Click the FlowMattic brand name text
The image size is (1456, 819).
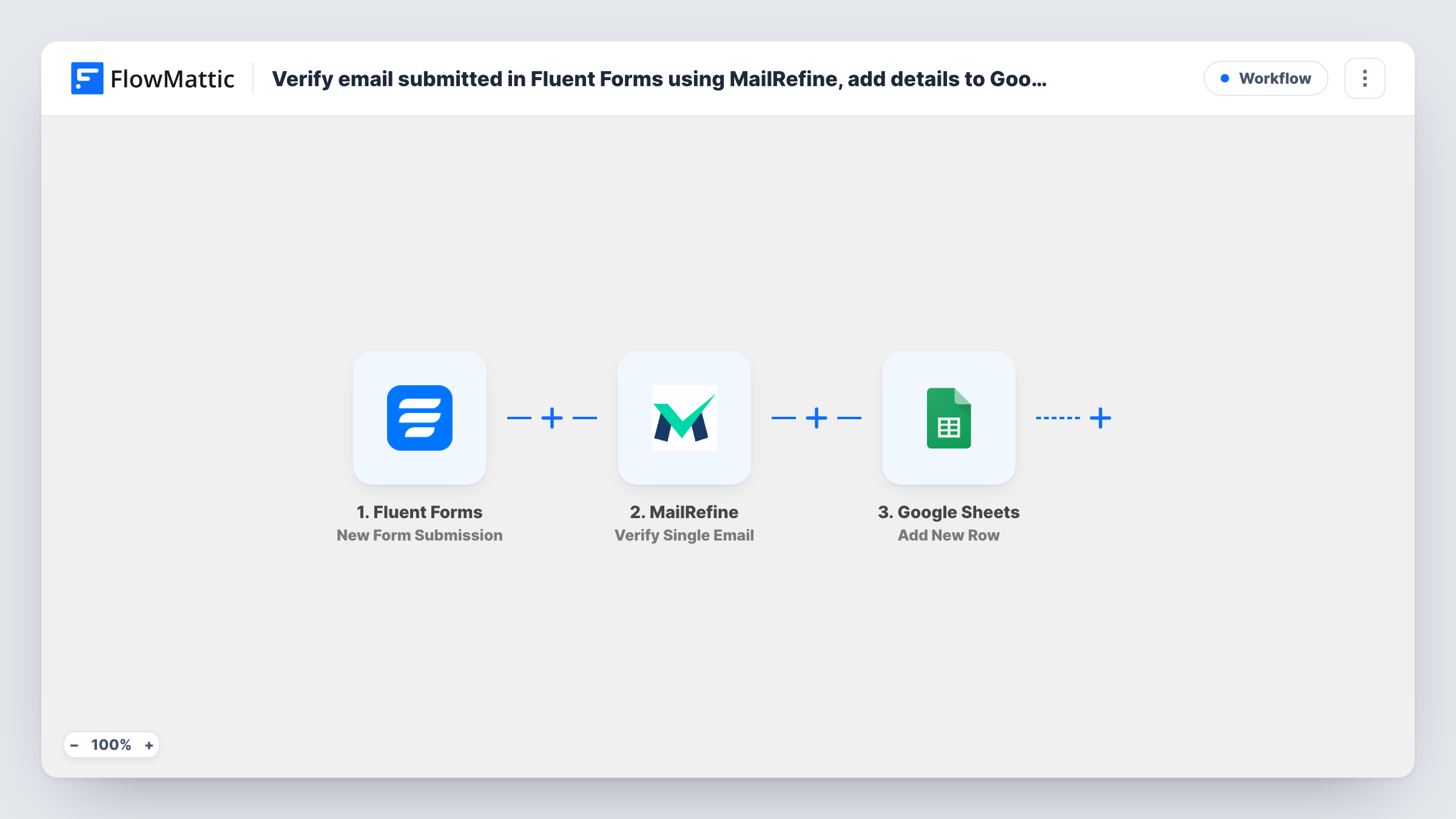[x=172, y=79]
